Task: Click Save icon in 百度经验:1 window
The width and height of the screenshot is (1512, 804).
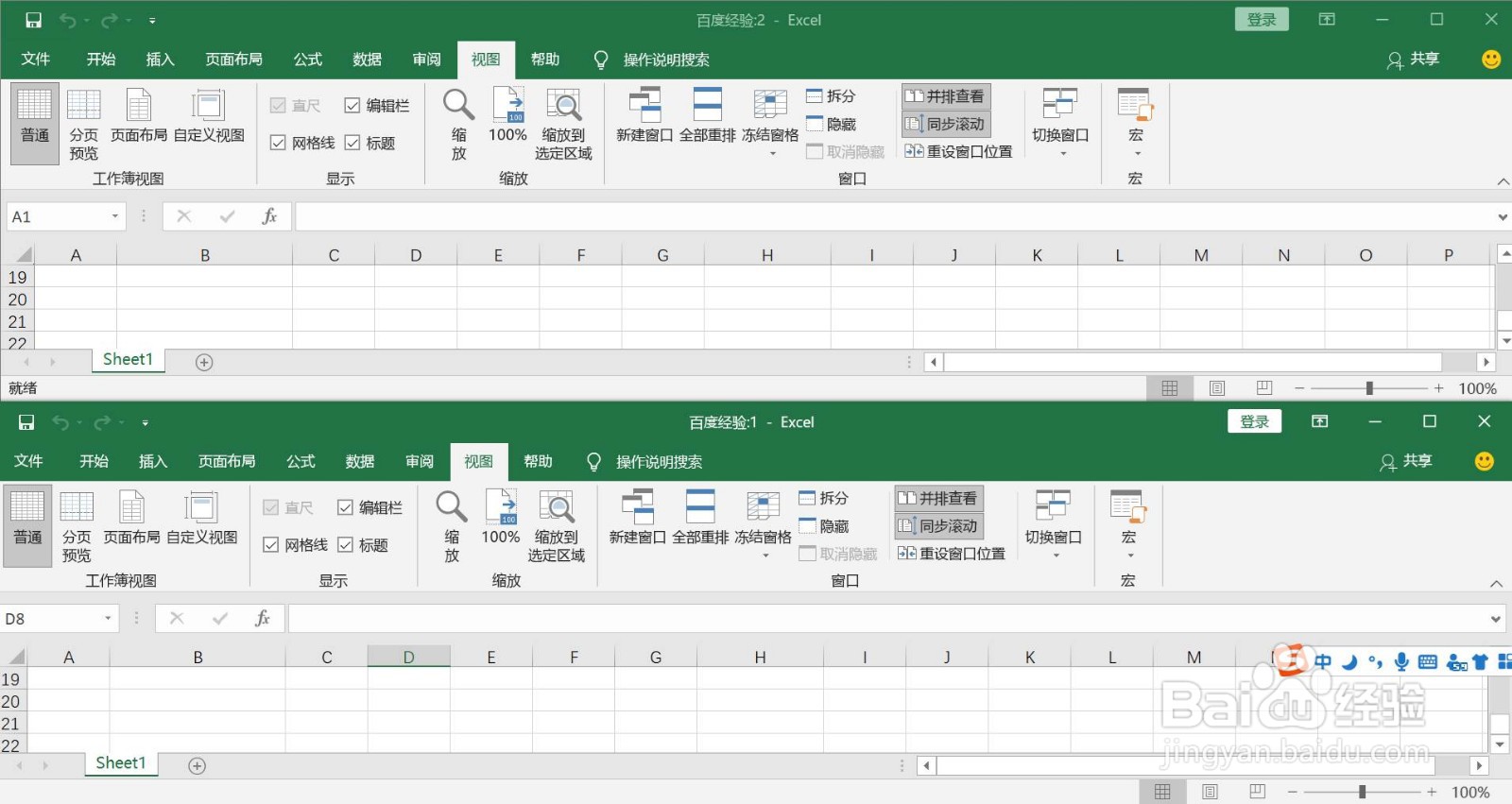Action: pos(26,422)
